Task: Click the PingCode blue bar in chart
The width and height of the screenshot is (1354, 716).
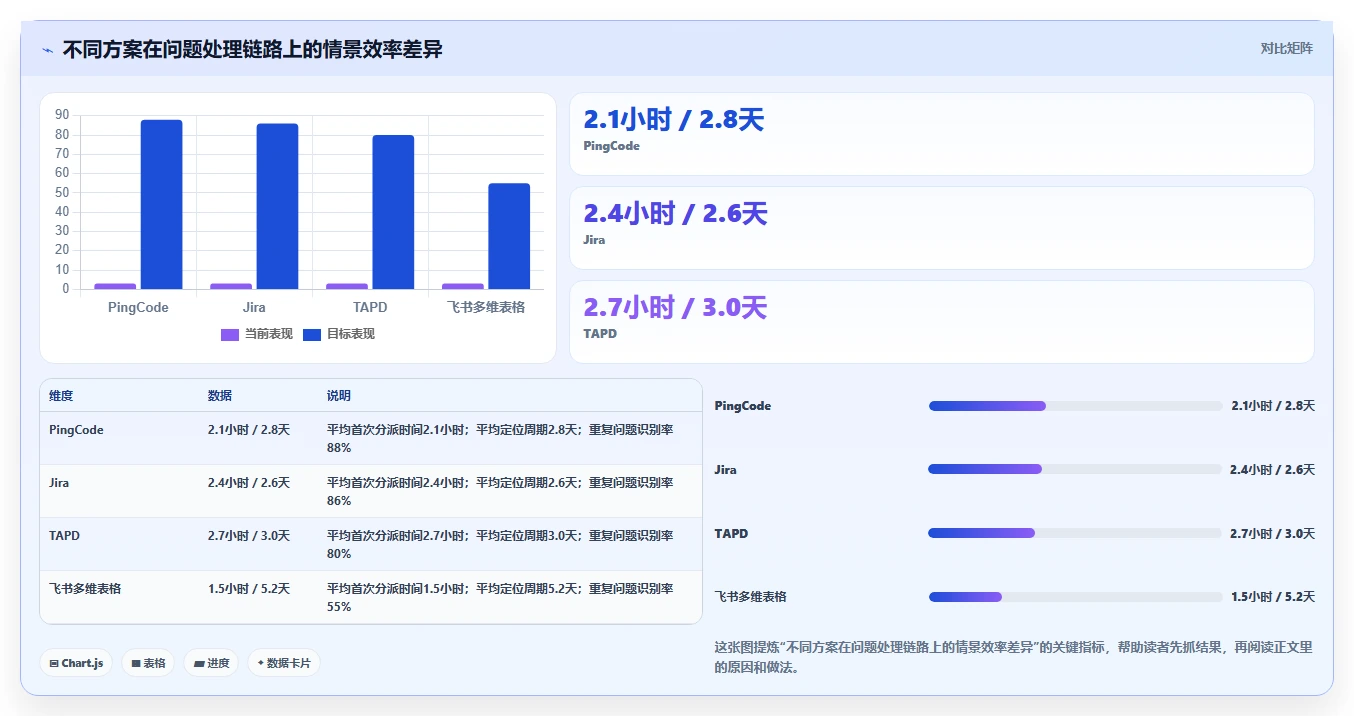Action: pos(161,204)
